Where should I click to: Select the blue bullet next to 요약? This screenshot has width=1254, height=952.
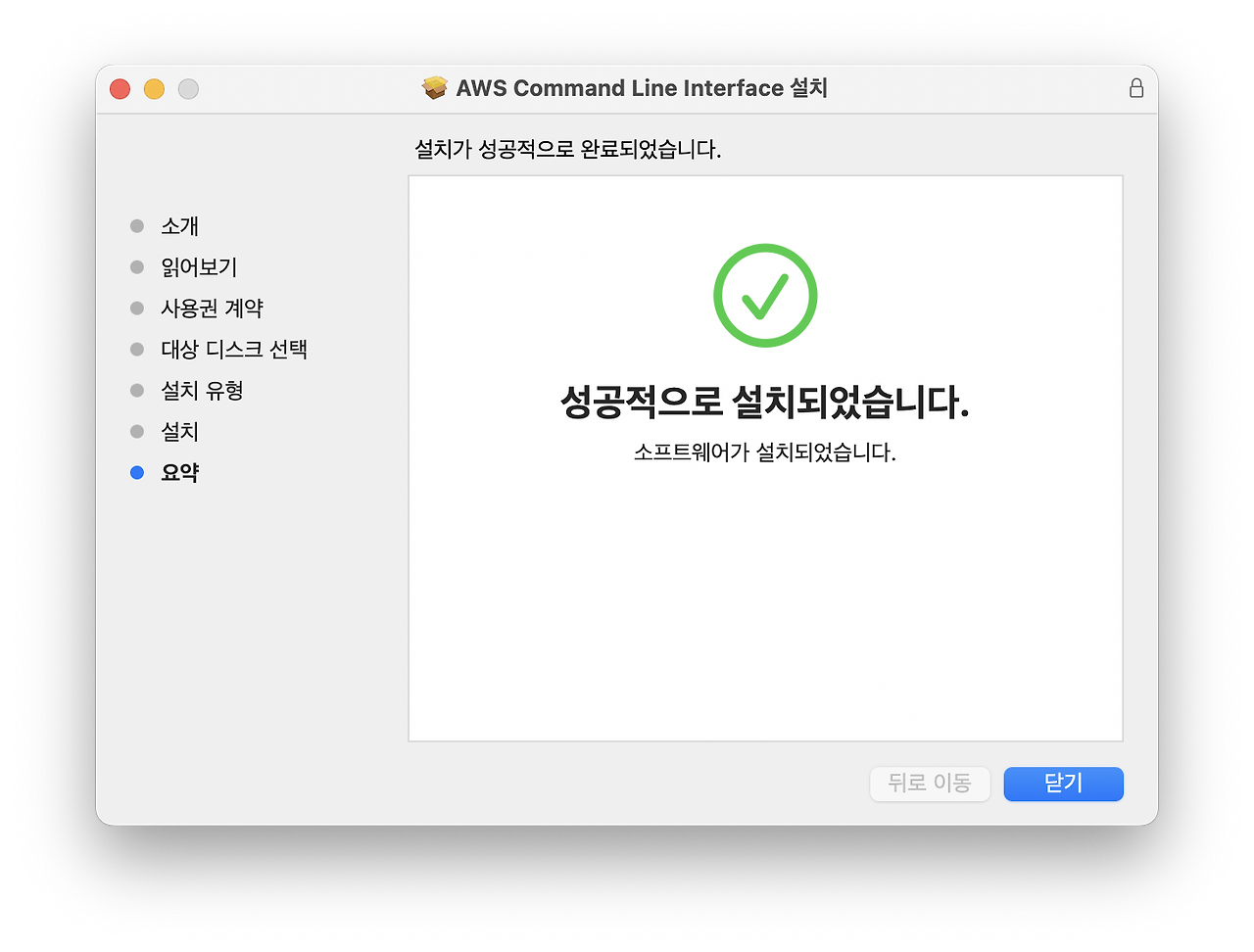(x=136, y=472)
